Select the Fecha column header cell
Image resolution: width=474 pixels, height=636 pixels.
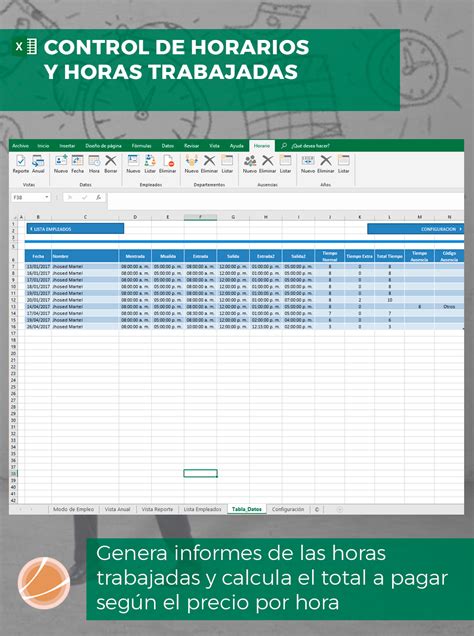pos(38,256)
